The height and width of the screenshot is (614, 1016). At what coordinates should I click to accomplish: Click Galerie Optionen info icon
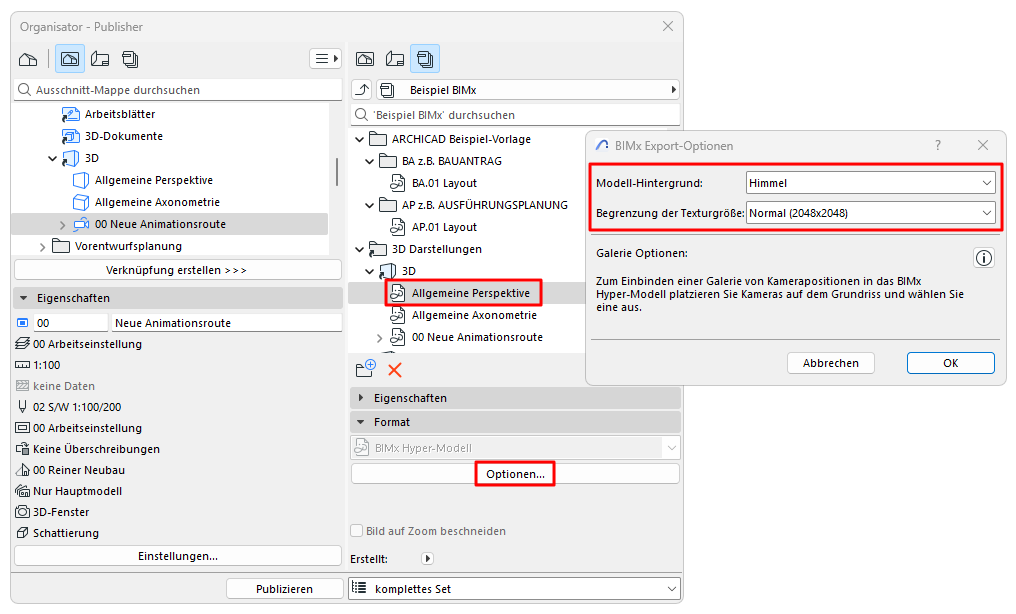click(984, 258)
